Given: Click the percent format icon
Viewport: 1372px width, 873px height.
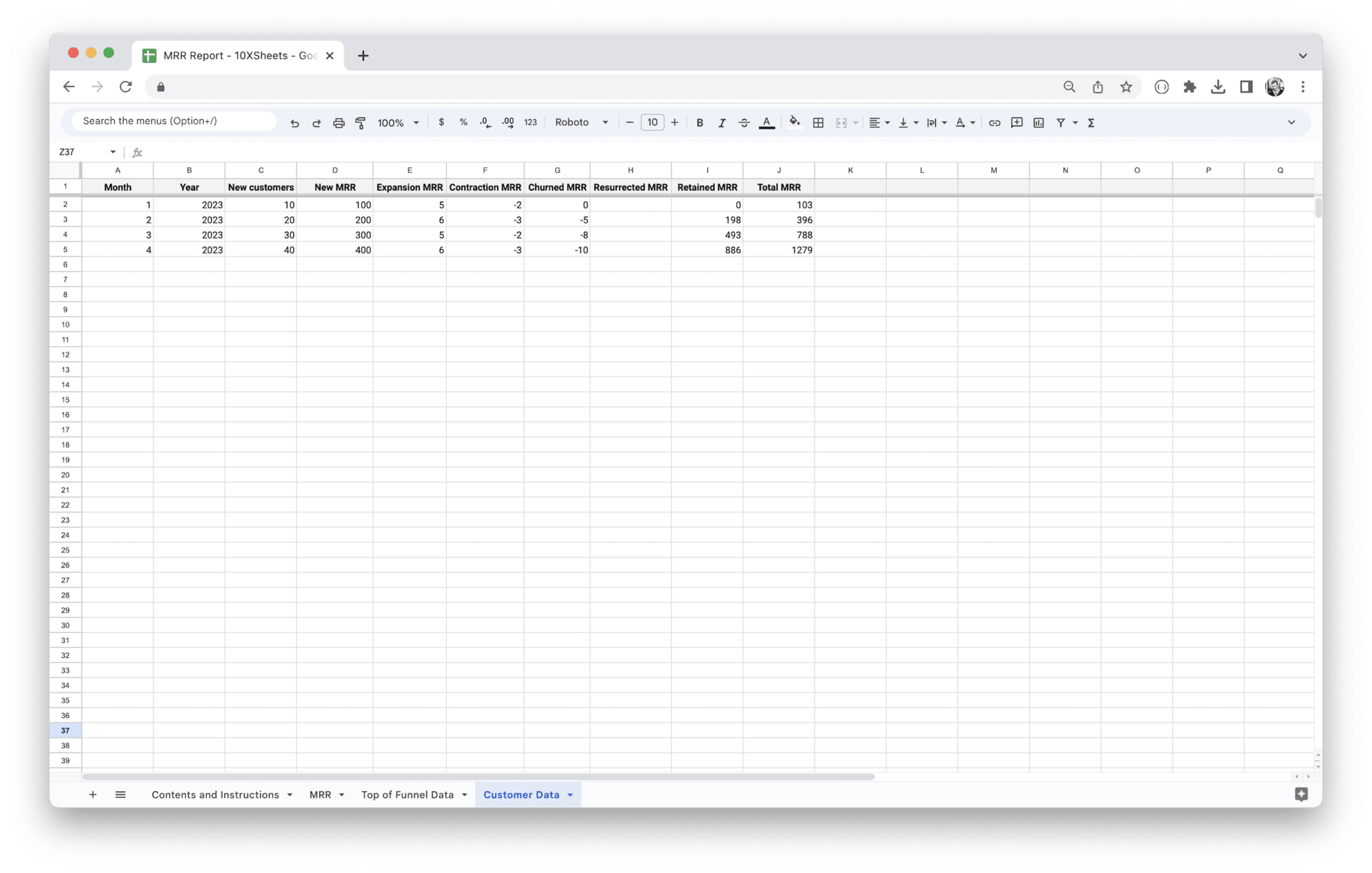Looking at the screenshot, I should [x=463, y=123].
